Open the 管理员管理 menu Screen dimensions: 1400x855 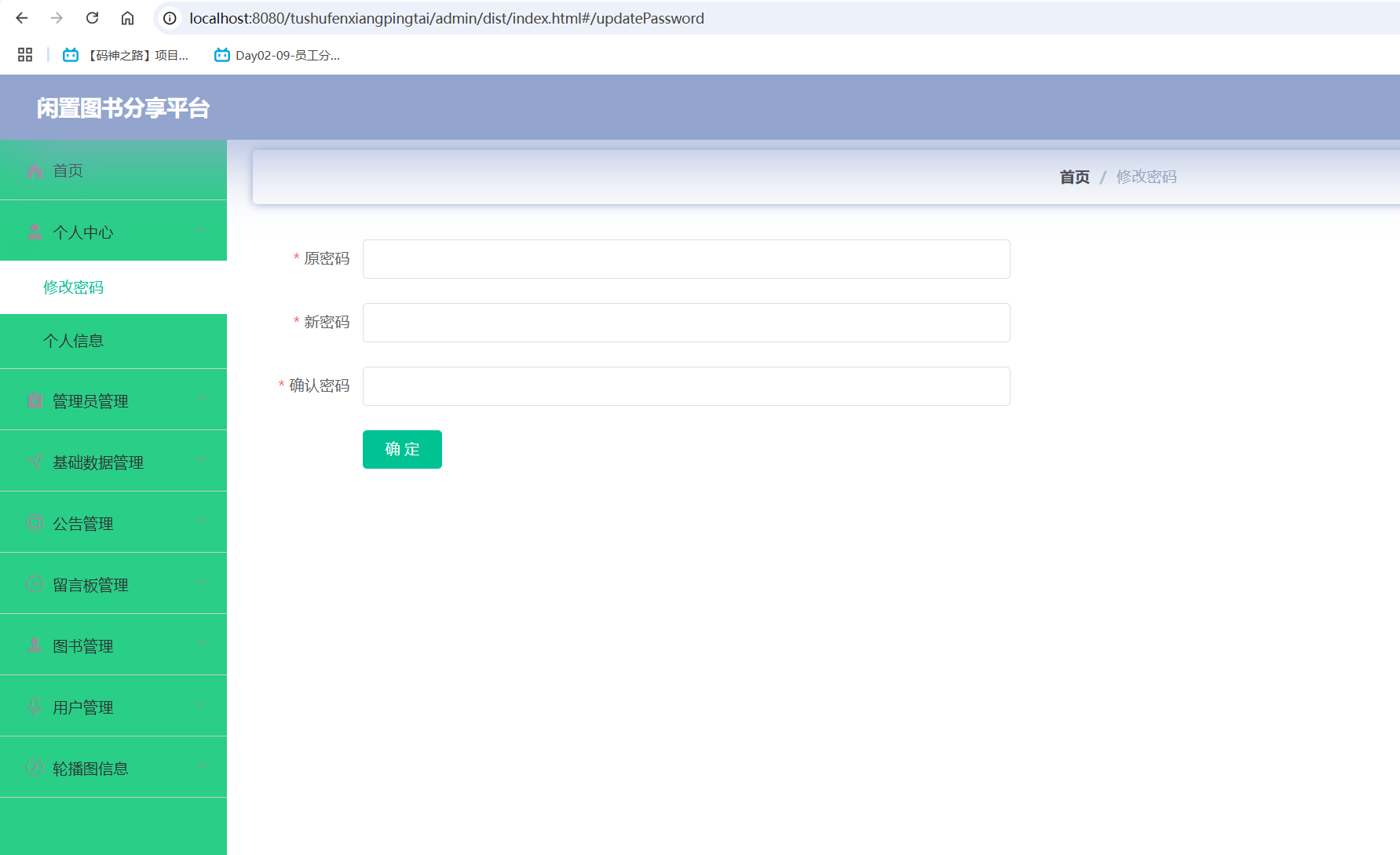point(113,400)
